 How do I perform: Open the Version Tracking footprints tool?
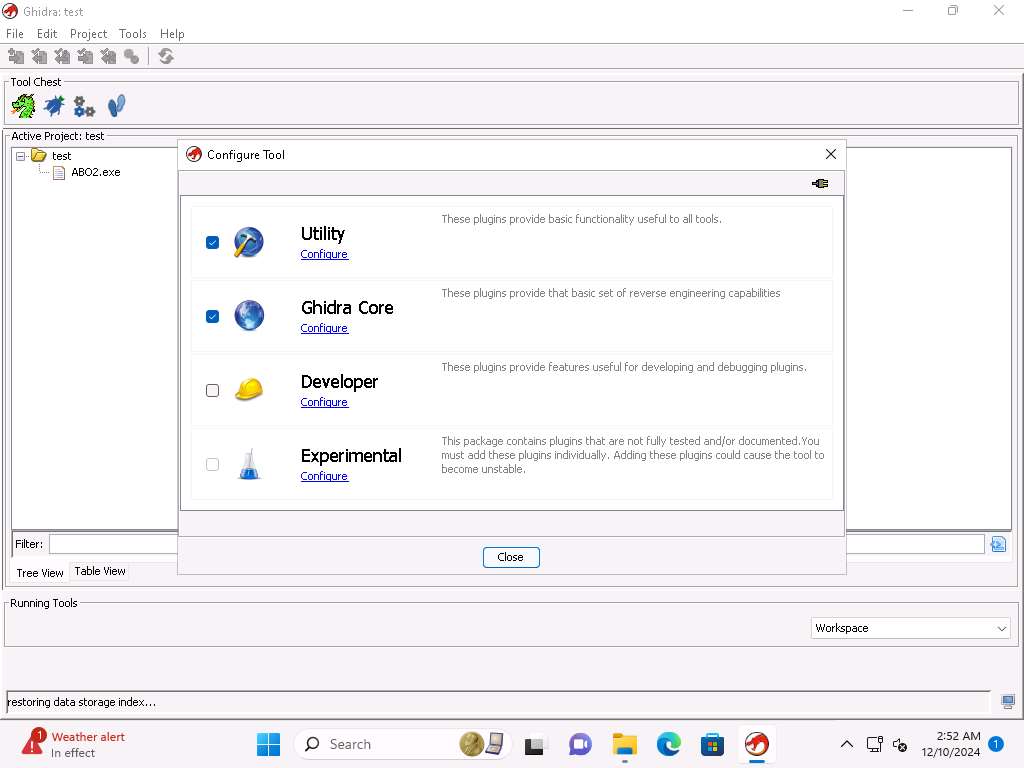click(x=116, y=106)
